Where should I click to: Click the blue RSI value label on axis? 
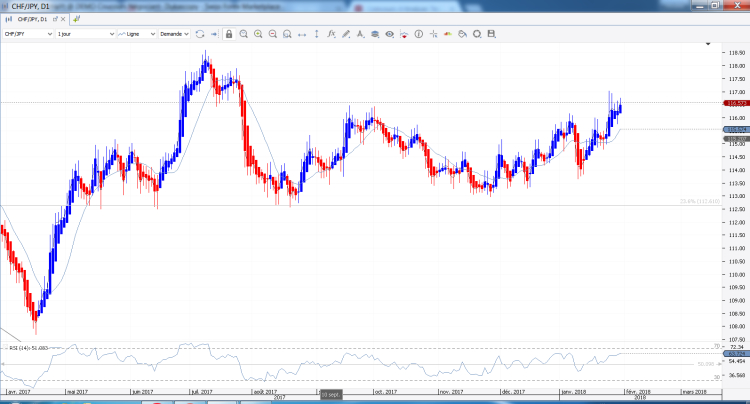pos(736,354)
